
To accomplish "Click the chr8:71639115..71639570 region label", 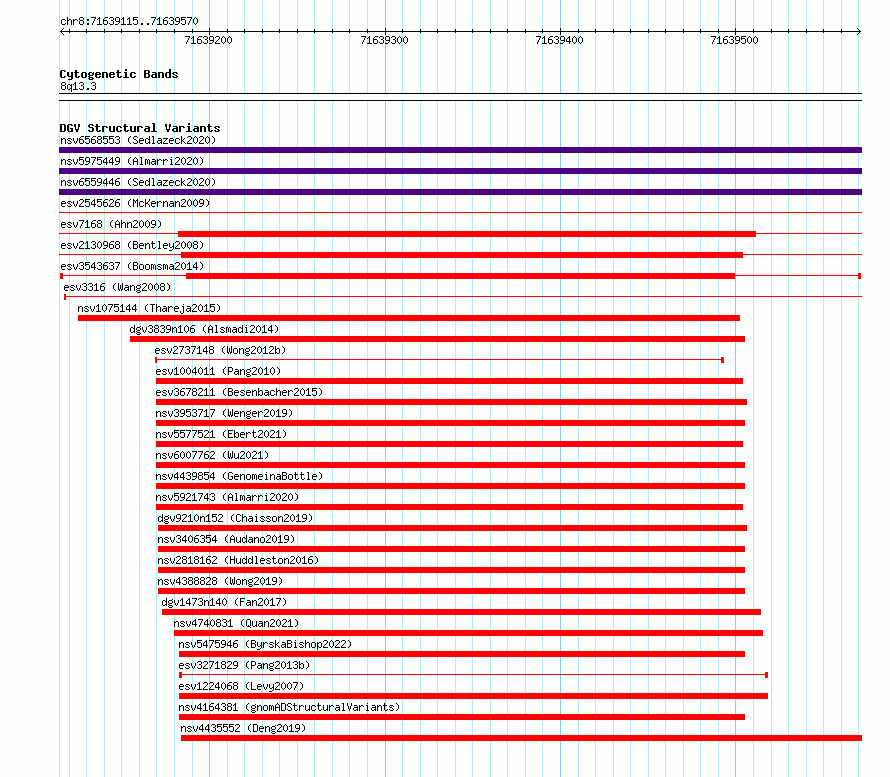I will click(x=129, y=22).
